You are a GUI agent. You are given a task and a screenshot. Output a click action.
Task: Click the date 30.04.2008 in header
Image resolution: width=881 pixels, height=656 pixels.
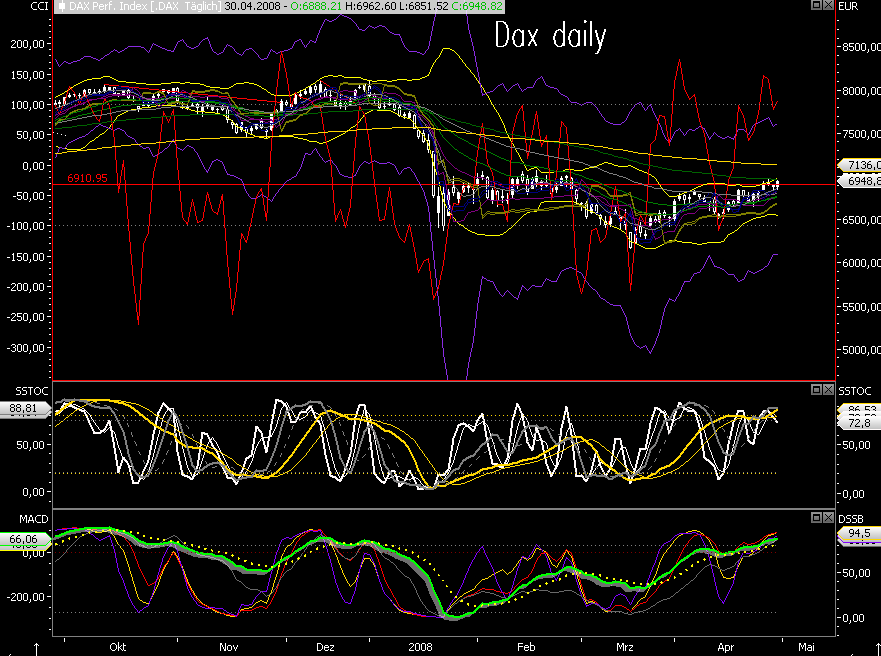click(x=251, y=7)
